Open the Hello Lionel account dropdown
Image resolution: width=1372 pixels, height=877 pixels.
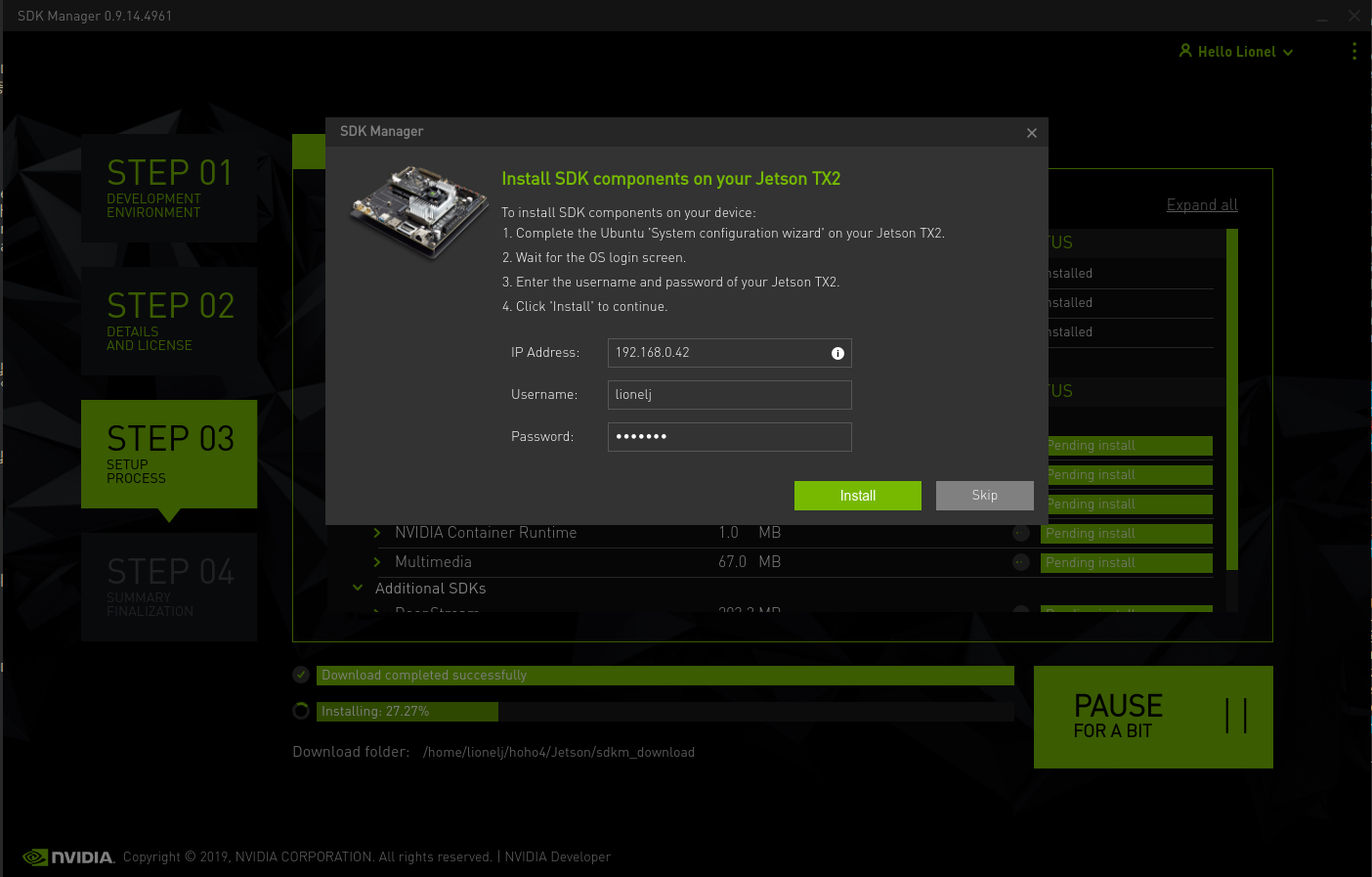tap(1236, 52)
